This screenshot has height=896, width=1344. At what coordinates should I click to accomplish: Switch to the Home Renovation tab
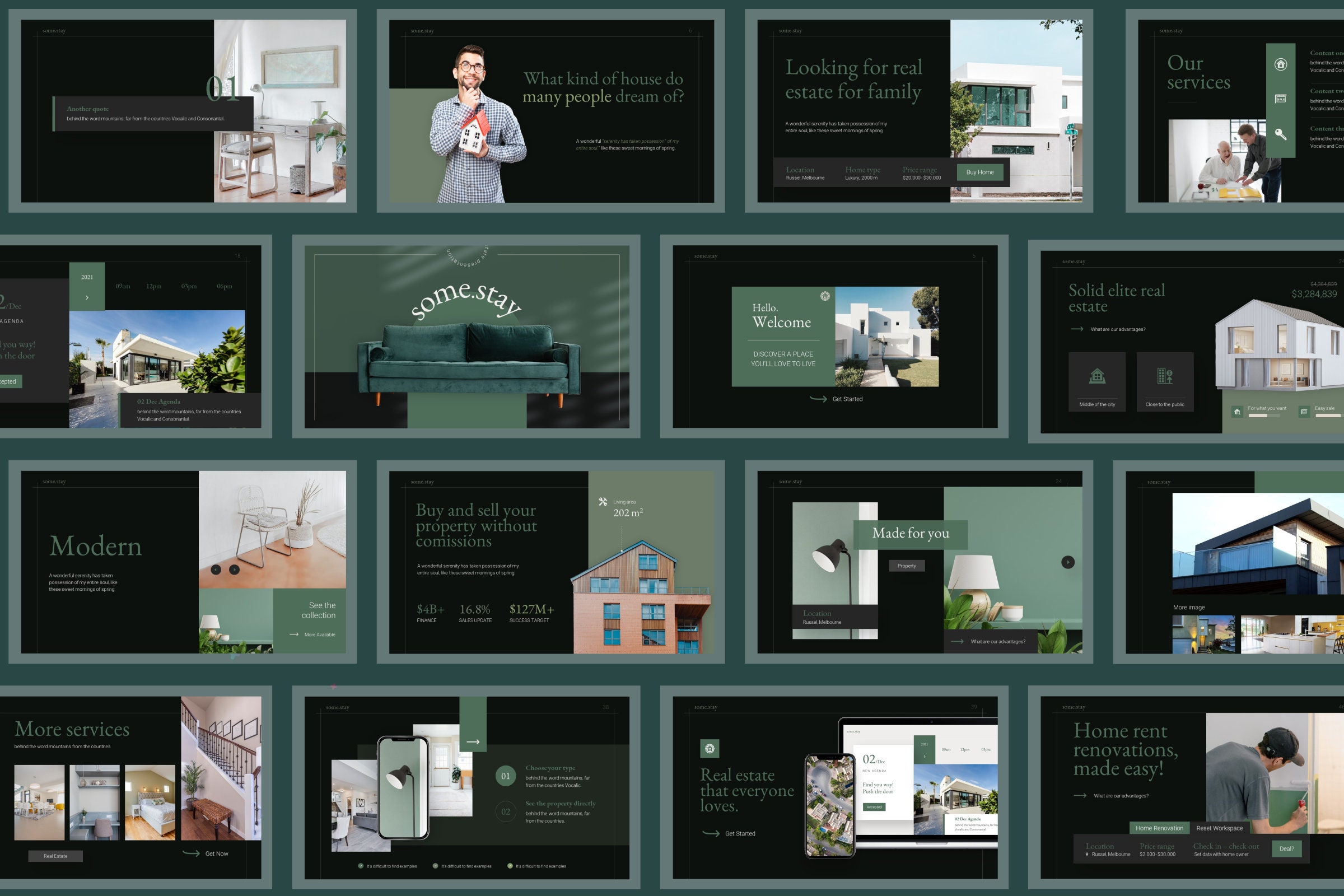1159,828
